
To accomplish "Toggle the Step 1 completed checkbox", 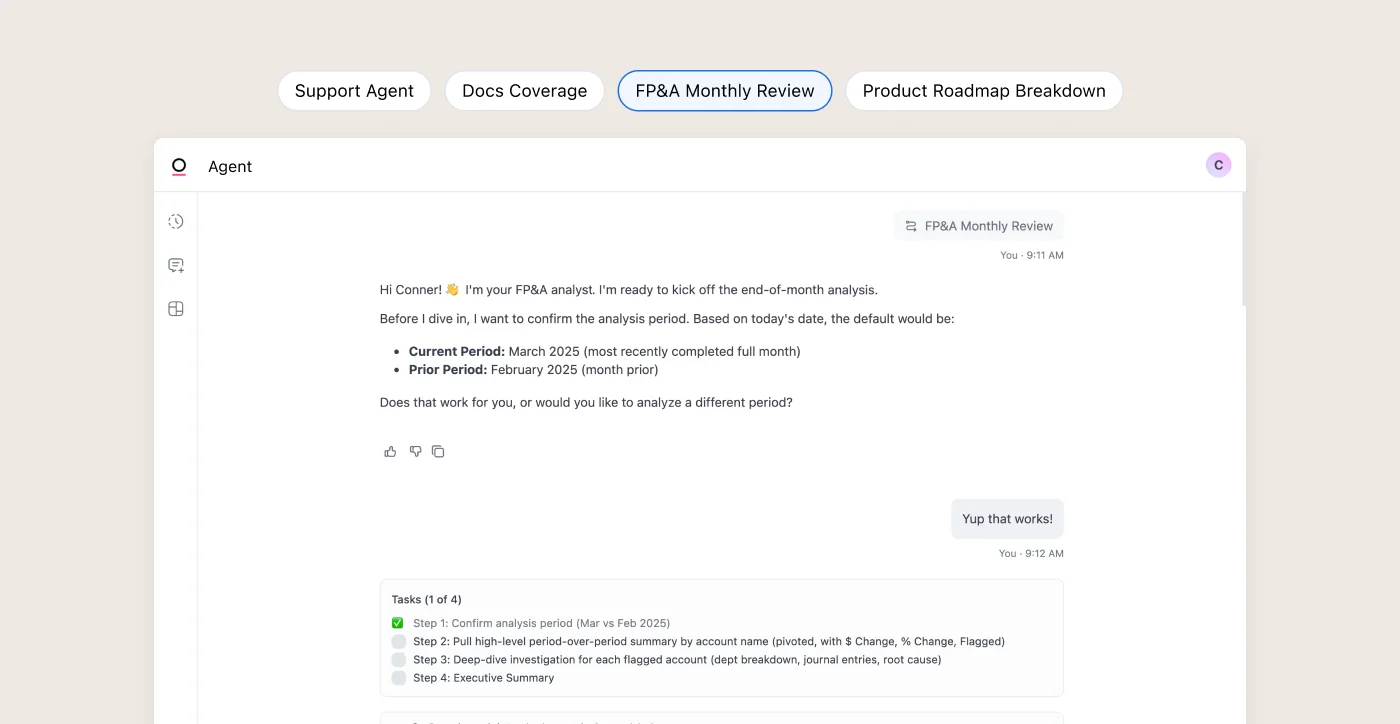I will [x=398, y=623].
